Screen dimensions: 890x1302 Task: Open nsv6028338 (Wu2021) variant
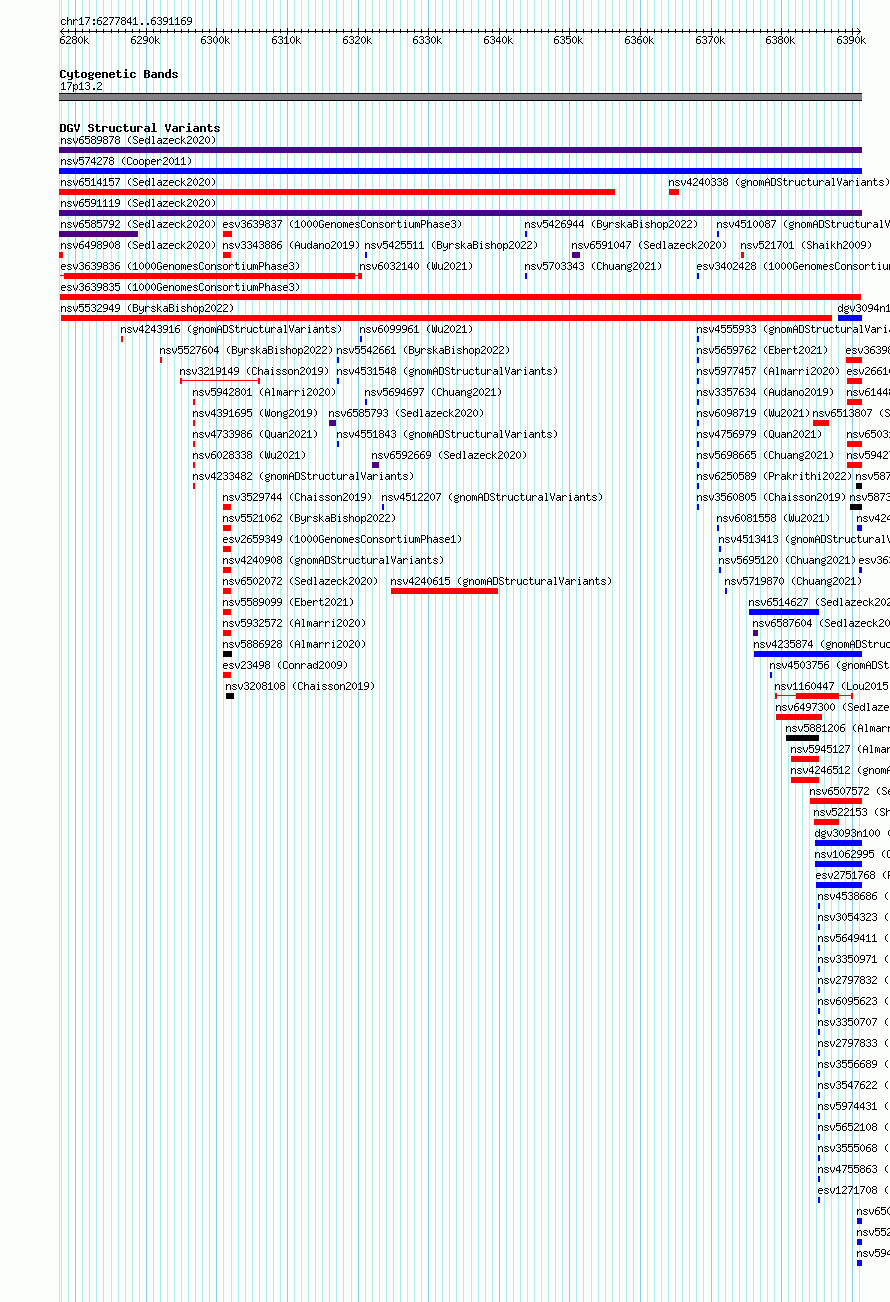pos(250,455)
